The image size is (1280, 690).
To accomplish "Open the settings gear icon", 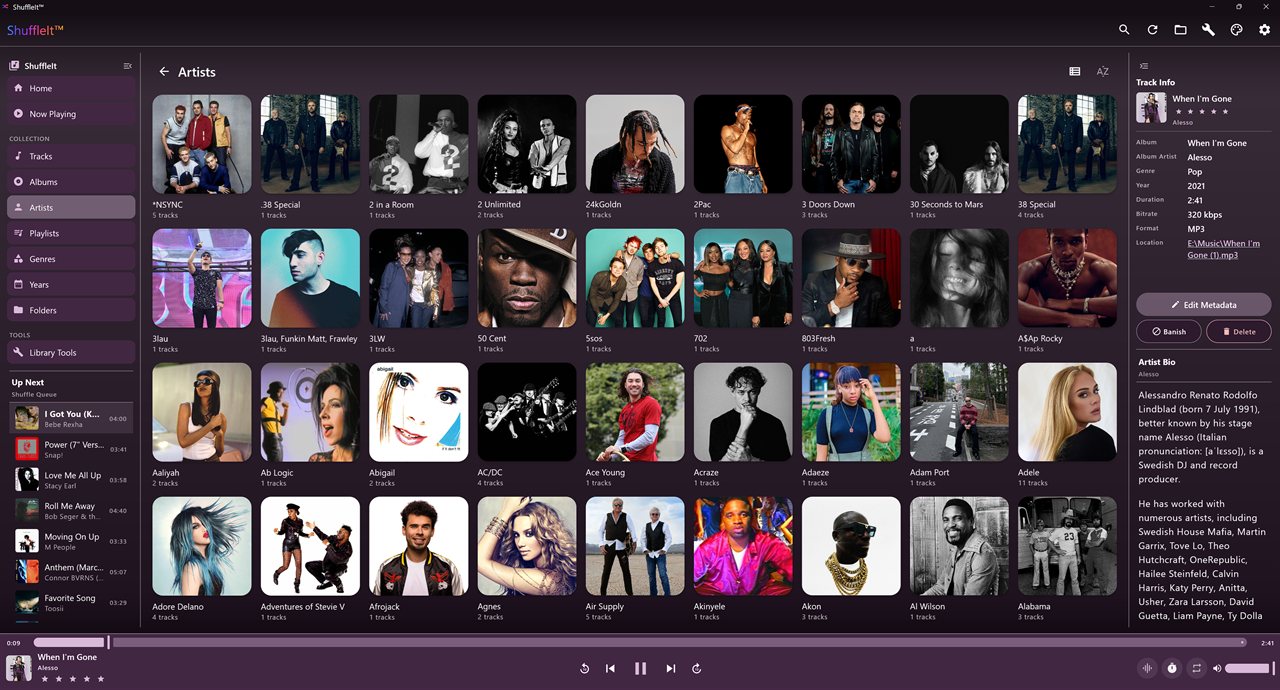I will pyautogui.click(x=1264, y=30).
